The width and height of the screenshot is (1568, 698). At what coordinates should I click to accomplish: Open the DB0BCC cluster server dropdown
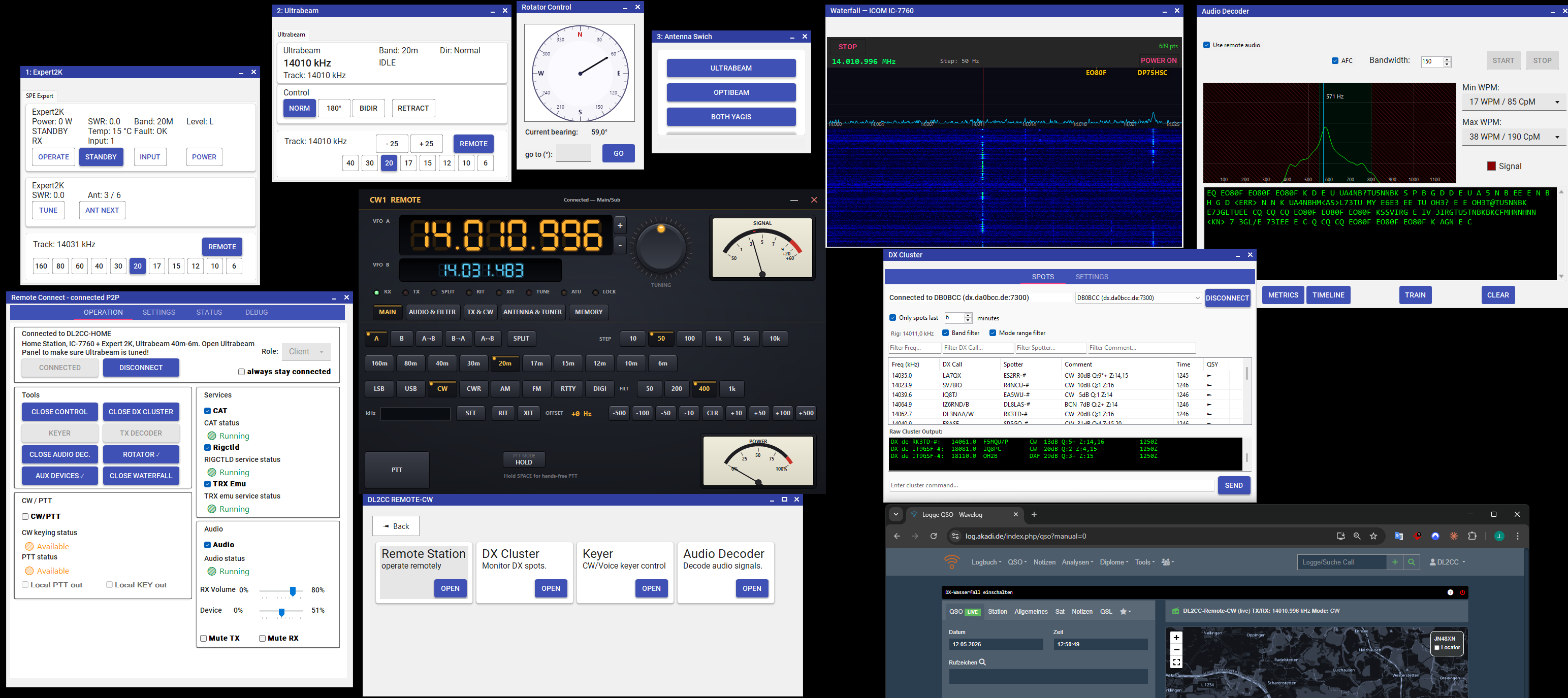click(x=1138, y=297)
